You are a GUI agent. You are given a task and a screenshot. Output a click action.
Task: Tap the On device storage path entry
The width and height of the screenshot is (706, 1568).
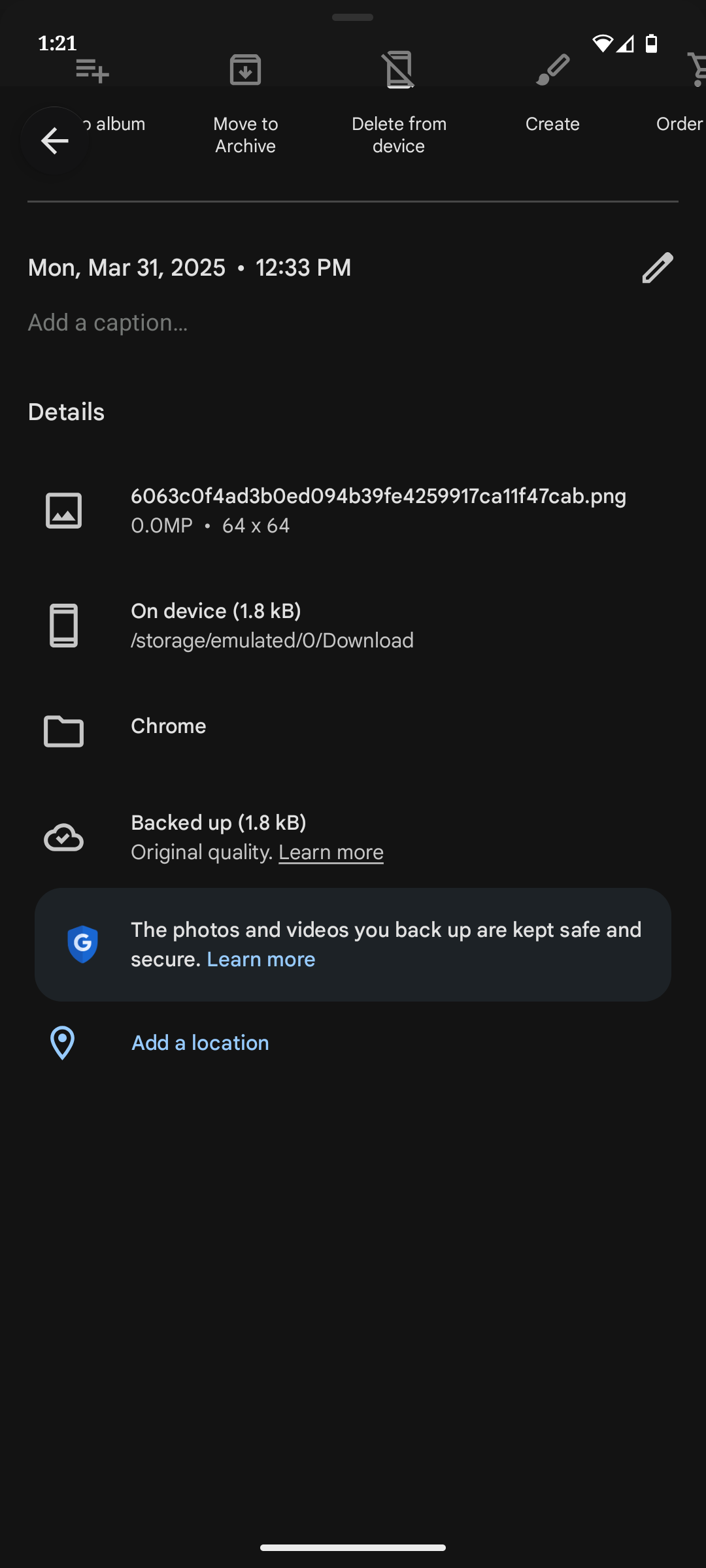coord(272,626)
